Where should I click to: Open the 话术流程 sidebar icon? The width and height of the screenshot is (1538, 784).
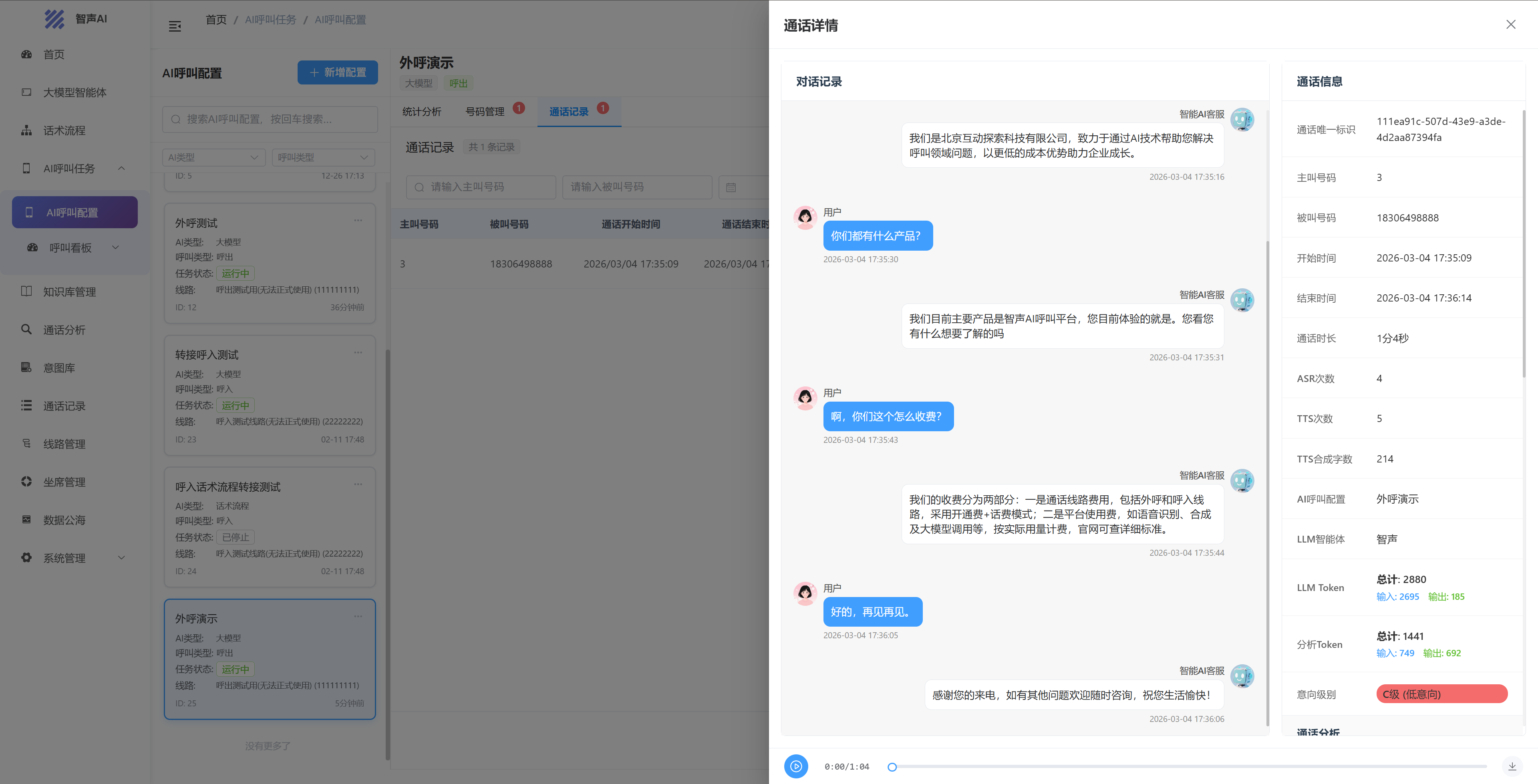(x=26, y=130)
